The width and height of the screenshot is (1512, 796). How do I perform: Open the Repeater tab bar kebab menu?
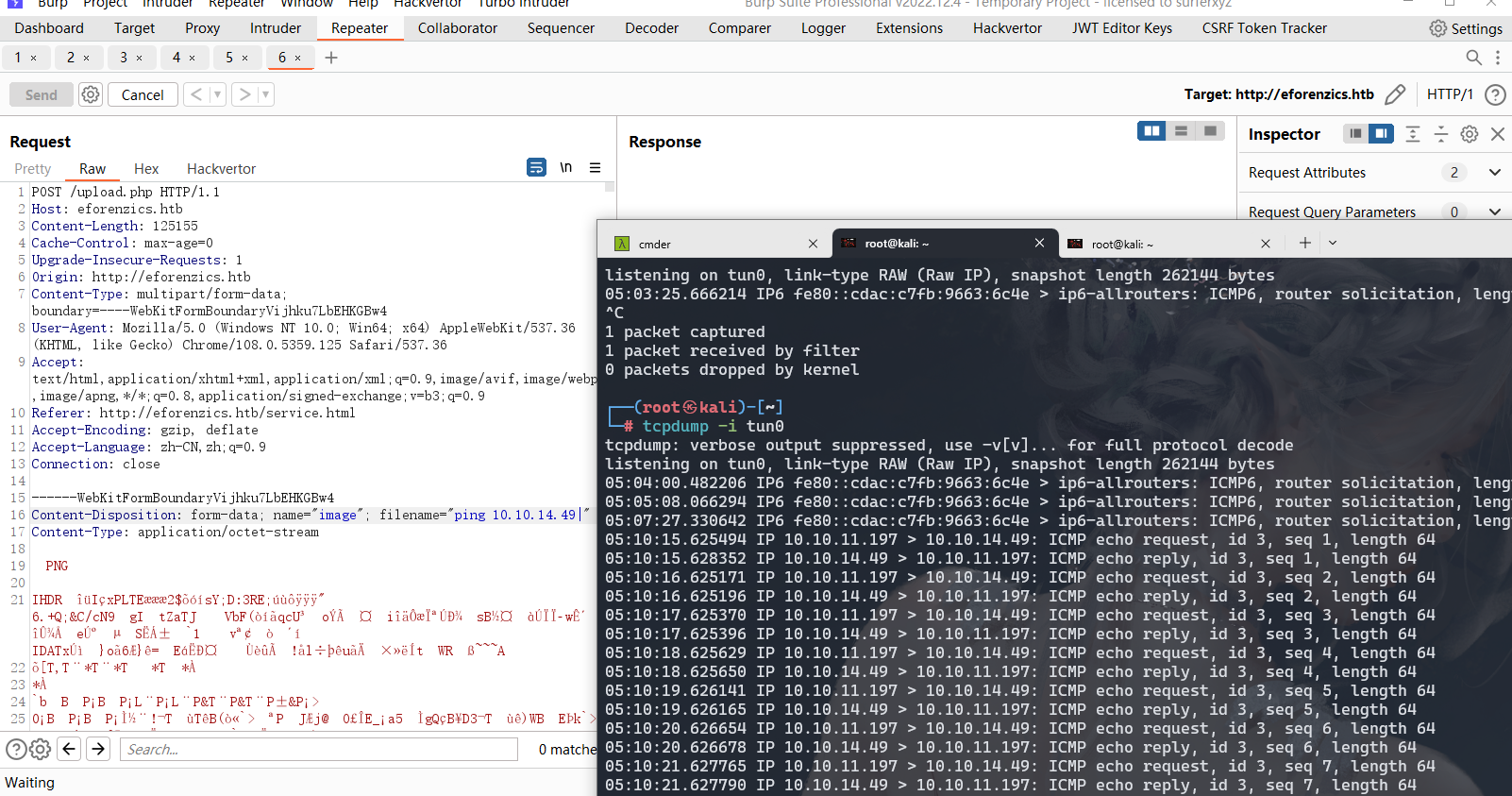(x=1498, y=58)
